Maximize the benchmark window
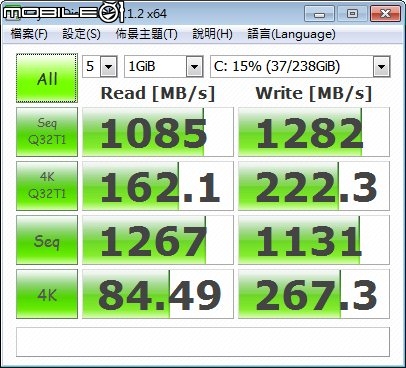Image resolution: width=406 pixels, height=368 pixels. pyautogui.click(x=352, y=14)
